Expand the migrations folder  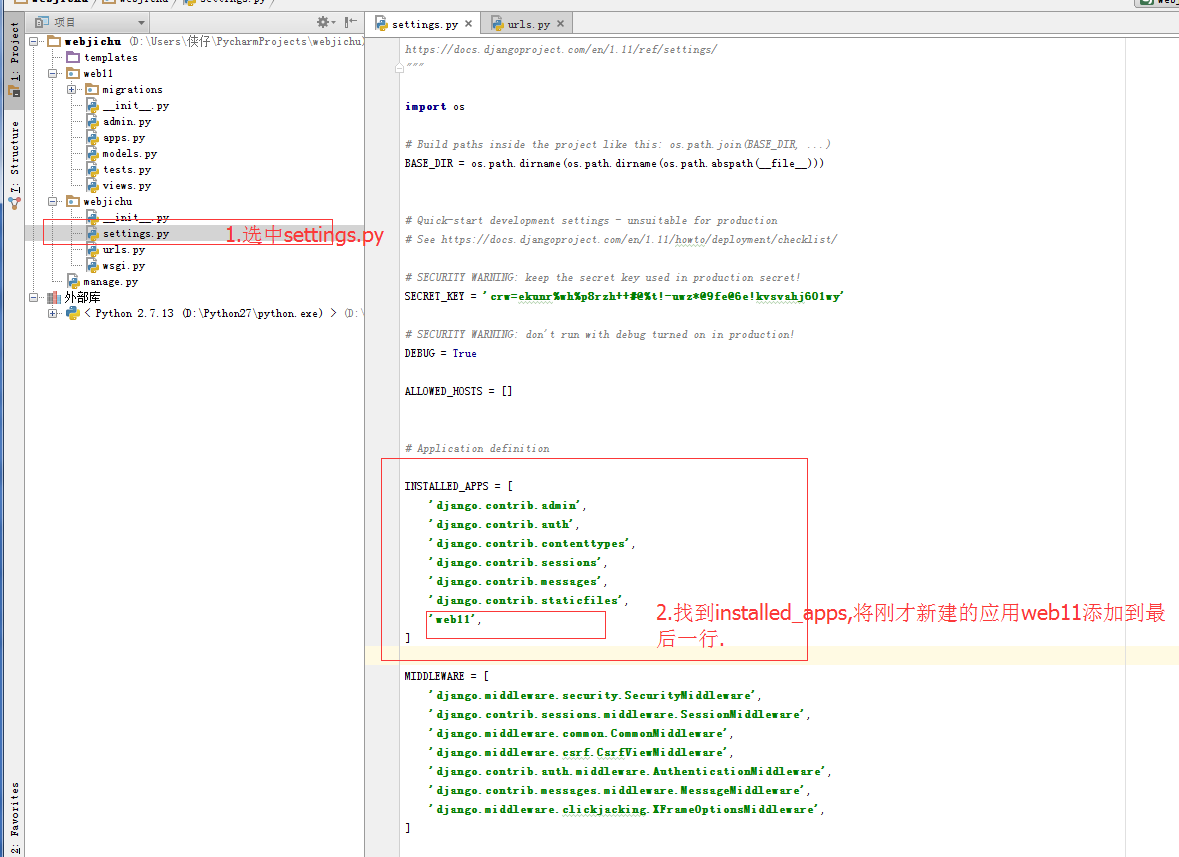(x=71, y=89)
